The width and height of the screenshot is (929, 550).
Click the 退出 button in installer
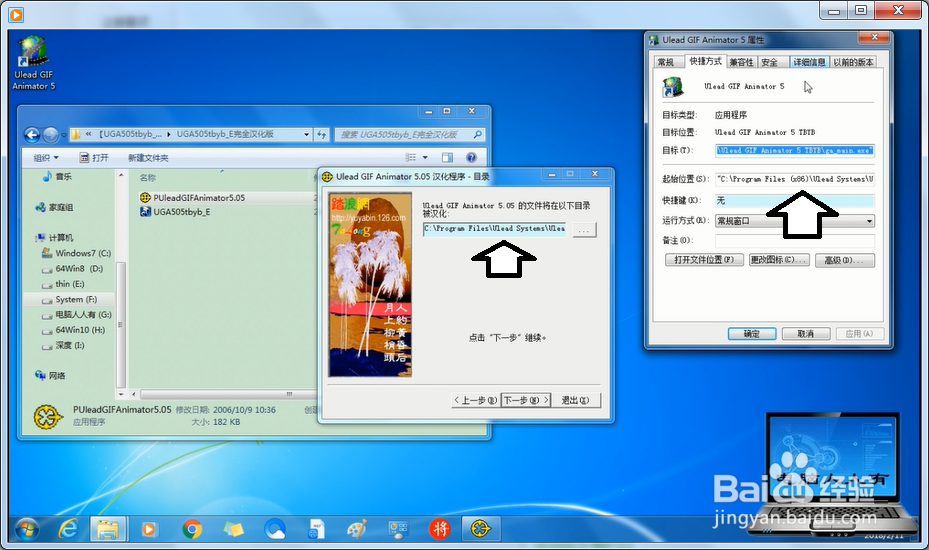point(575,400)
